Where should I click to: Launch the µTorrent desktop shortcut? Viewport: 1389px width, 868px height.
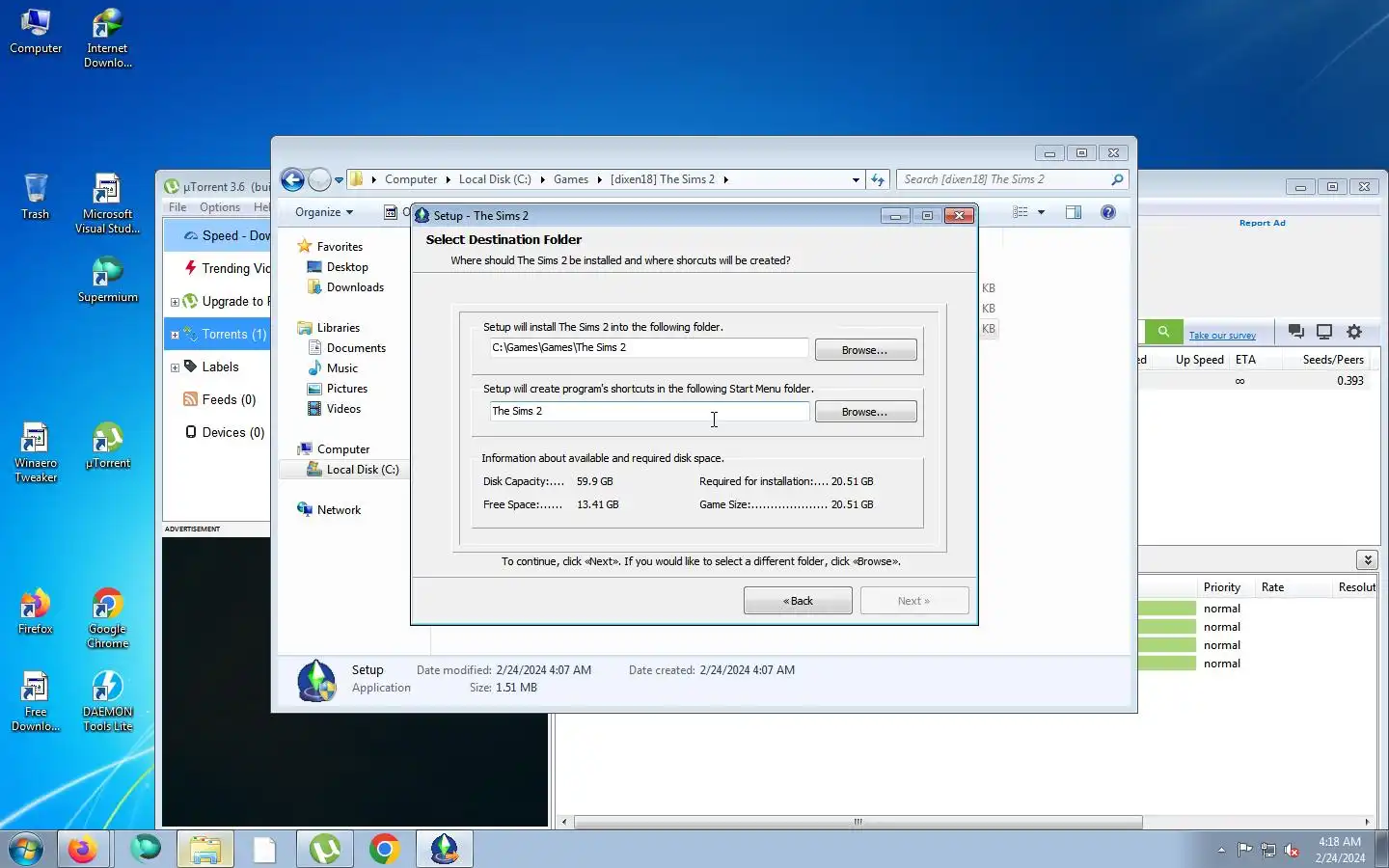click(x=107, y=446)
